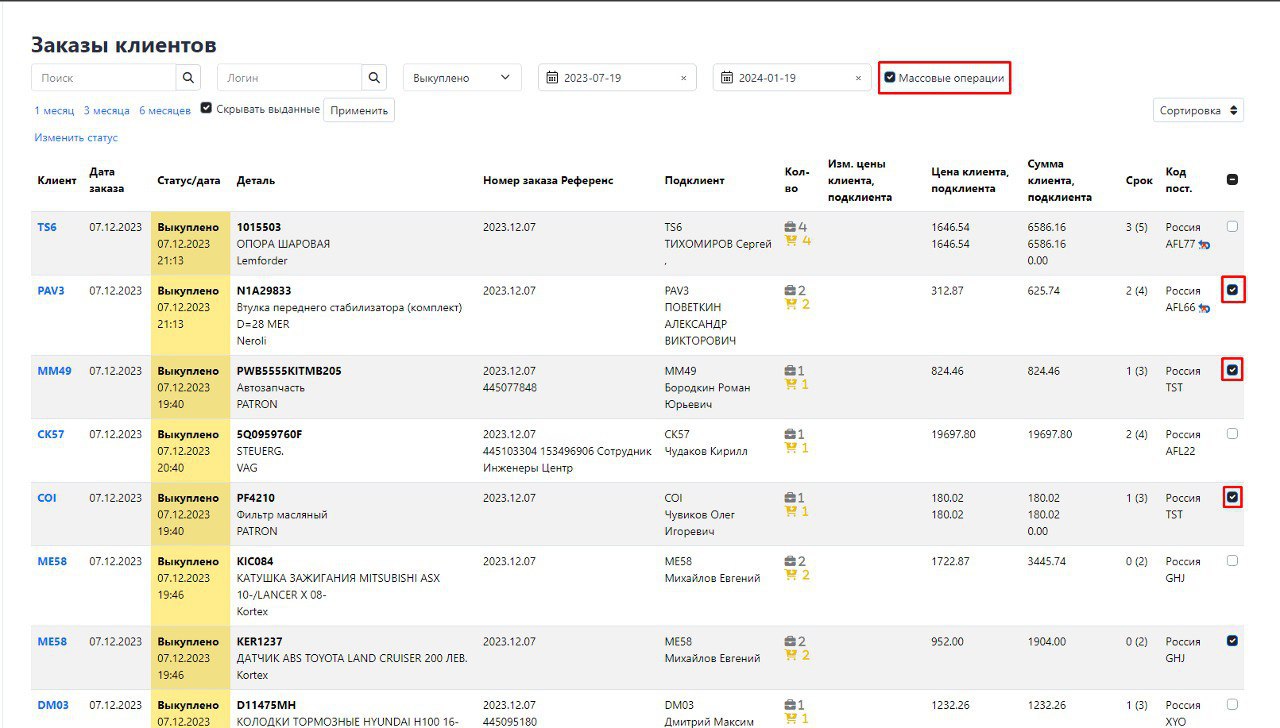Open client link CK57
The height and width of the screenshot is (728, 1280).
(51, 435)
